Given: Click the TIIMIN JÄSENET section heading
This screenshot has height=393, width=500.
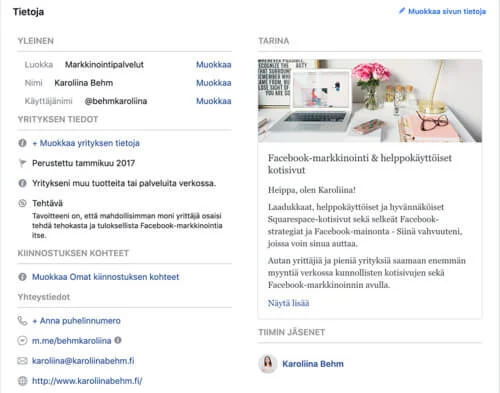Looking at the screenshot, I should pyautogui.click(x=292, y=332).
